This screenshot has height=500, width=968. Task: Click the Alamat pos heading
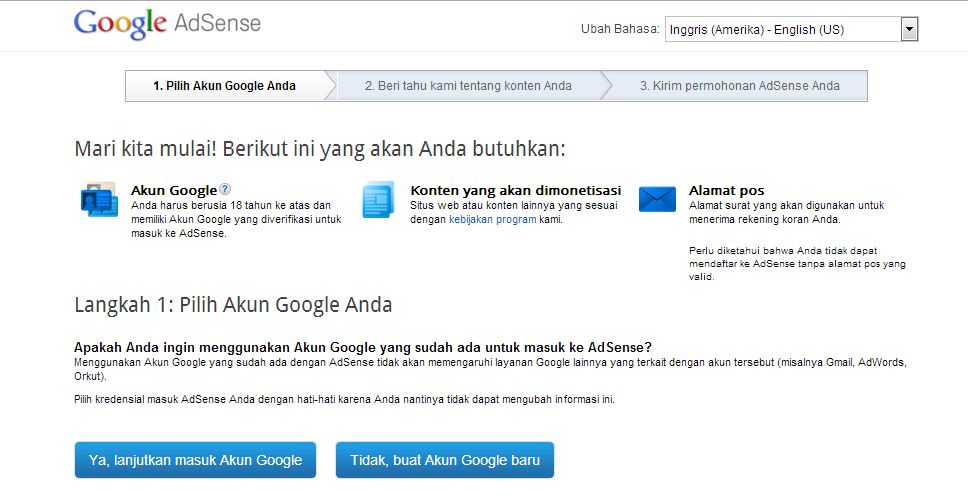(x=727, y=190)
